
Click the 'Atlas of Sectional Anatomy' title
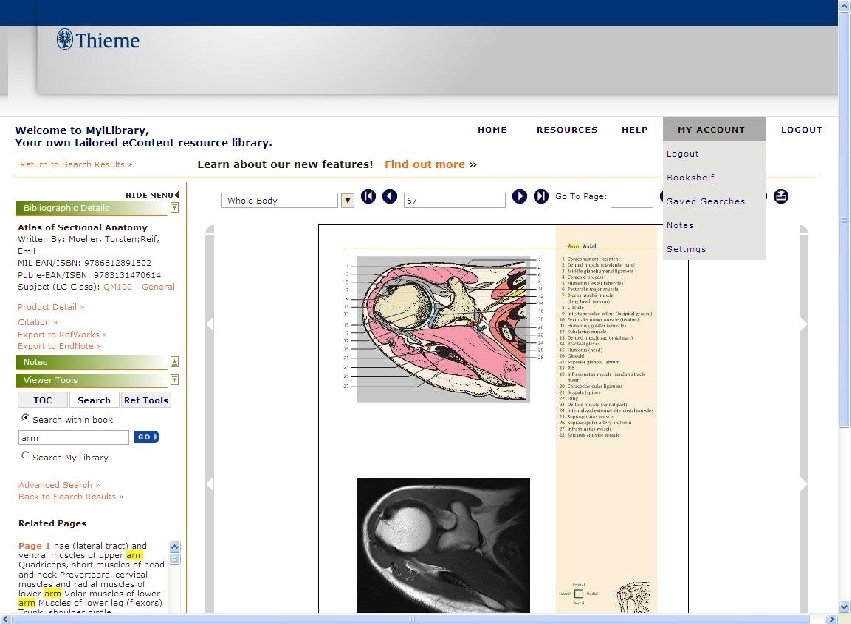pyautogui.click(x=82, y=227)
